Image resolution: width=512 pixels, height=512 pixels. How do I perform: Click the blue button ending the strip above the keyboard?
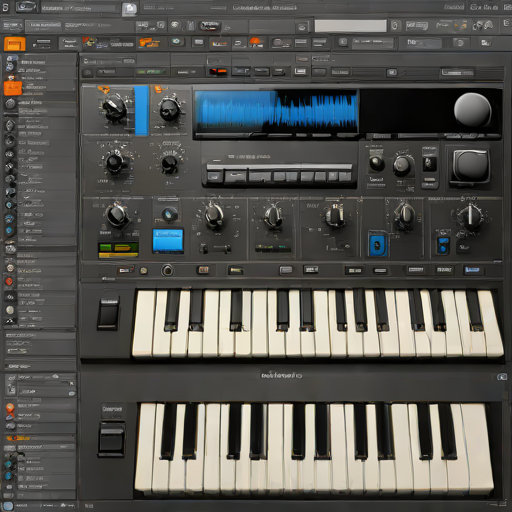point(472,270)
